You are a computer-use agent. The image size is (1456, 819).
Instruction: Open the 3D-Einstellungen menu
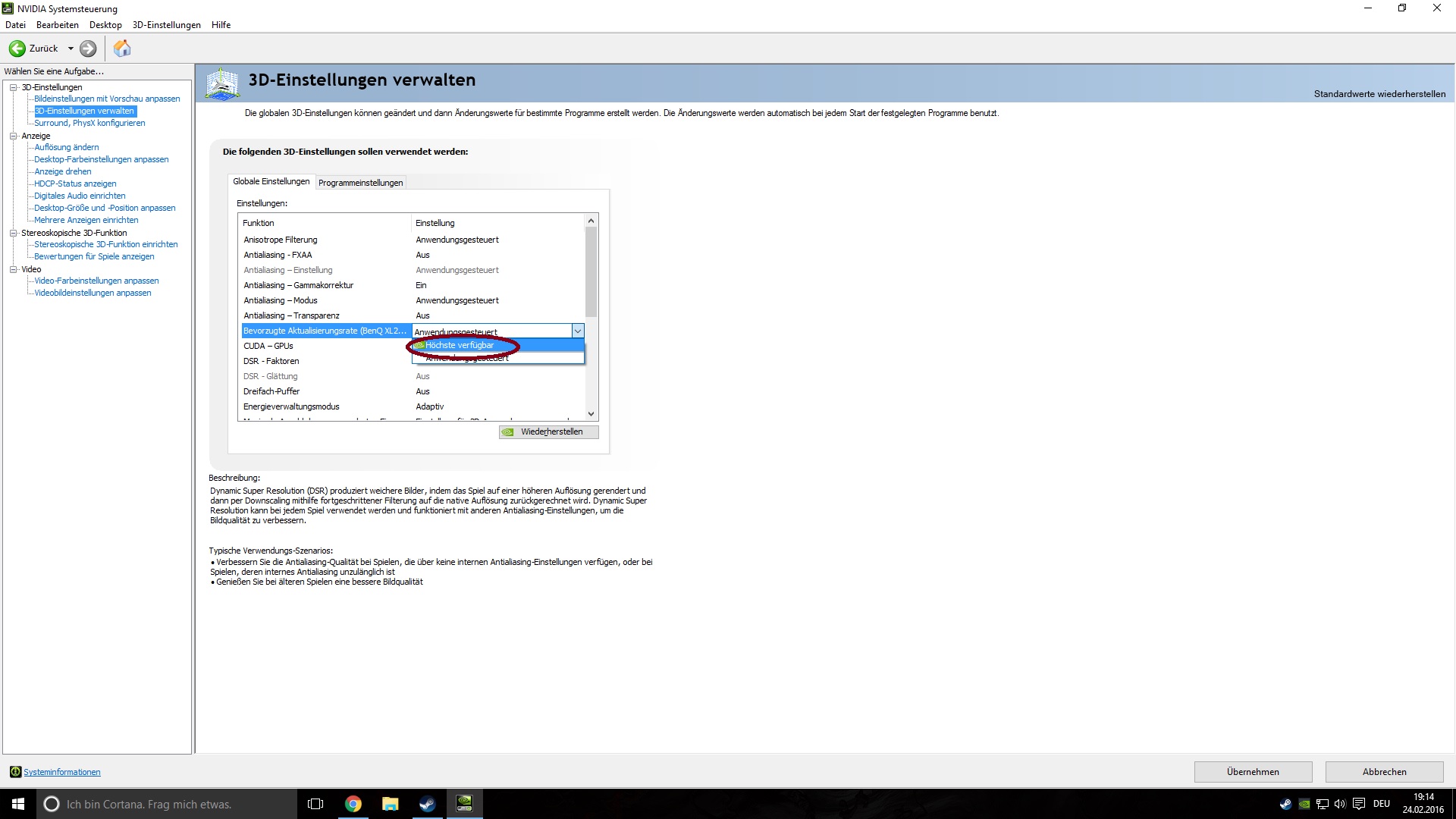[x=166, y=25]
